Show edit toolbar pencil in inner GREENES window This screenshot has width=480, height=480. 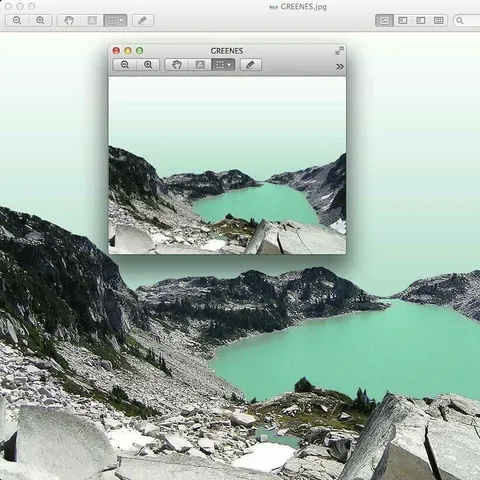[x=251, y=64]
